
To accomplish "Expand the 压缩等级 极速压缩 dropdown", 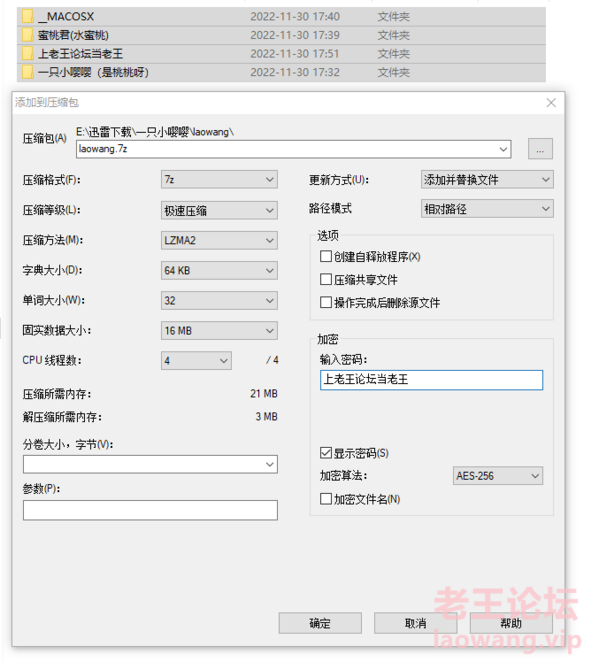I will (x=219, y=210).
